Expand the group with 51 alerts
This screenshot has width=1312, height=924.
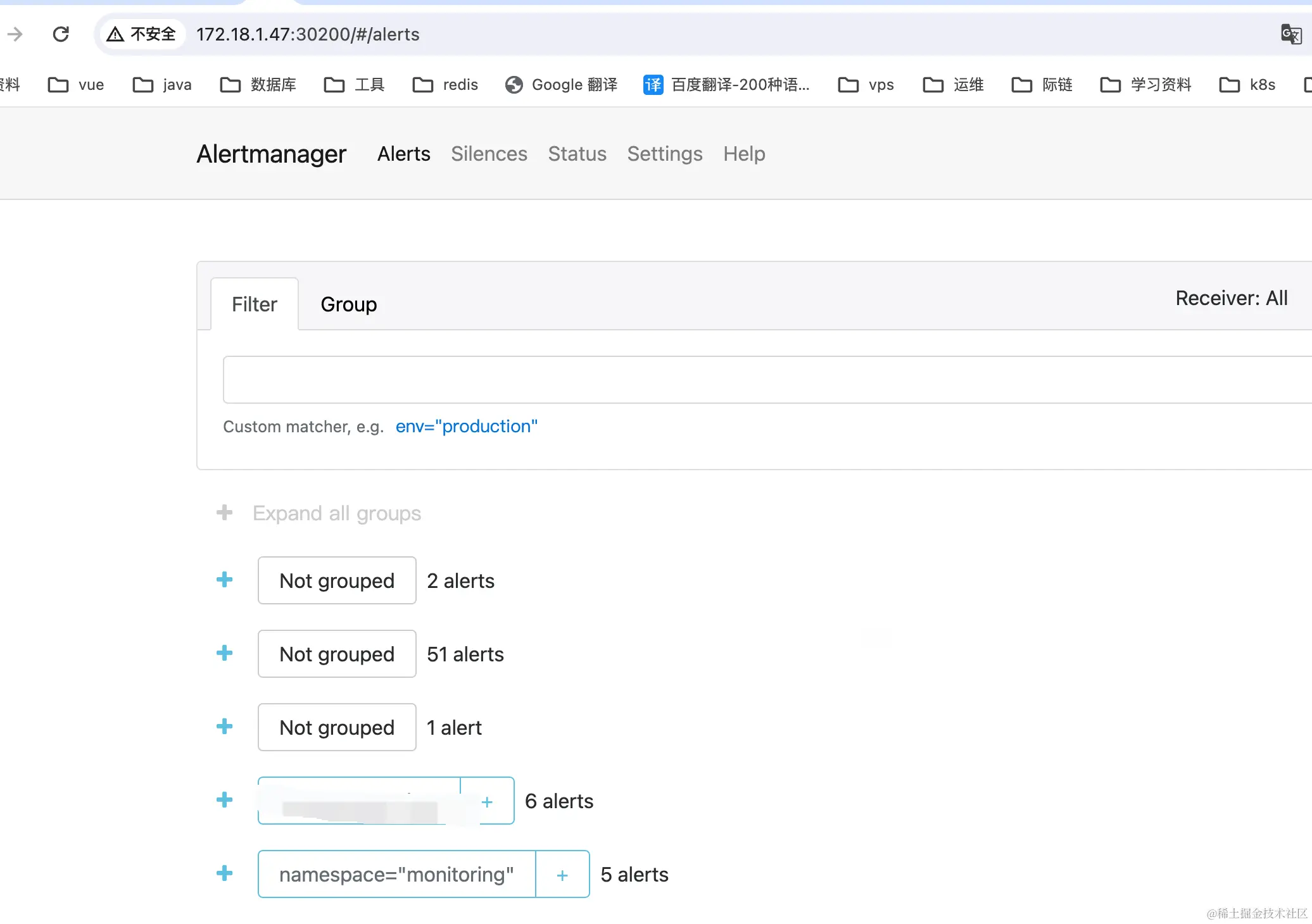225,653
